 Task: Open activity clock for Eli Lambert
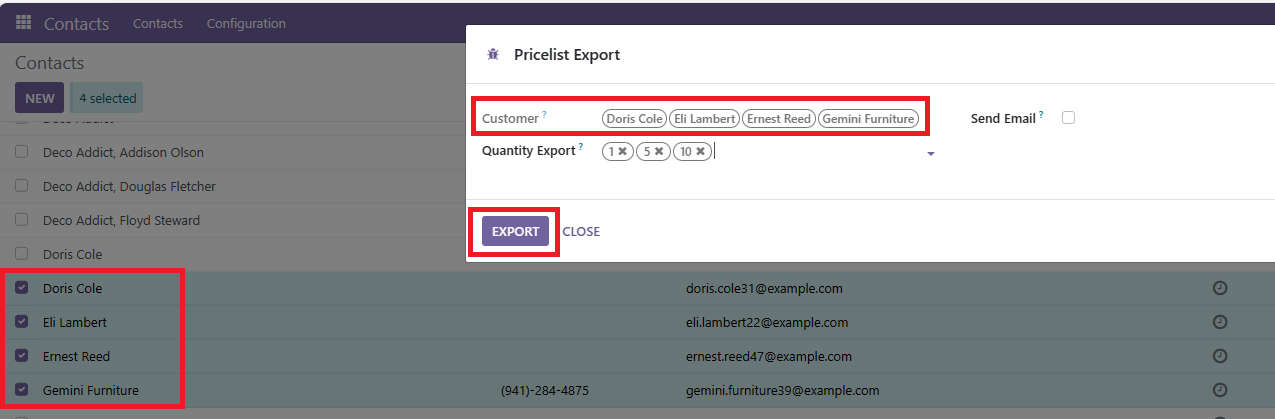[x=1219, y=322]
